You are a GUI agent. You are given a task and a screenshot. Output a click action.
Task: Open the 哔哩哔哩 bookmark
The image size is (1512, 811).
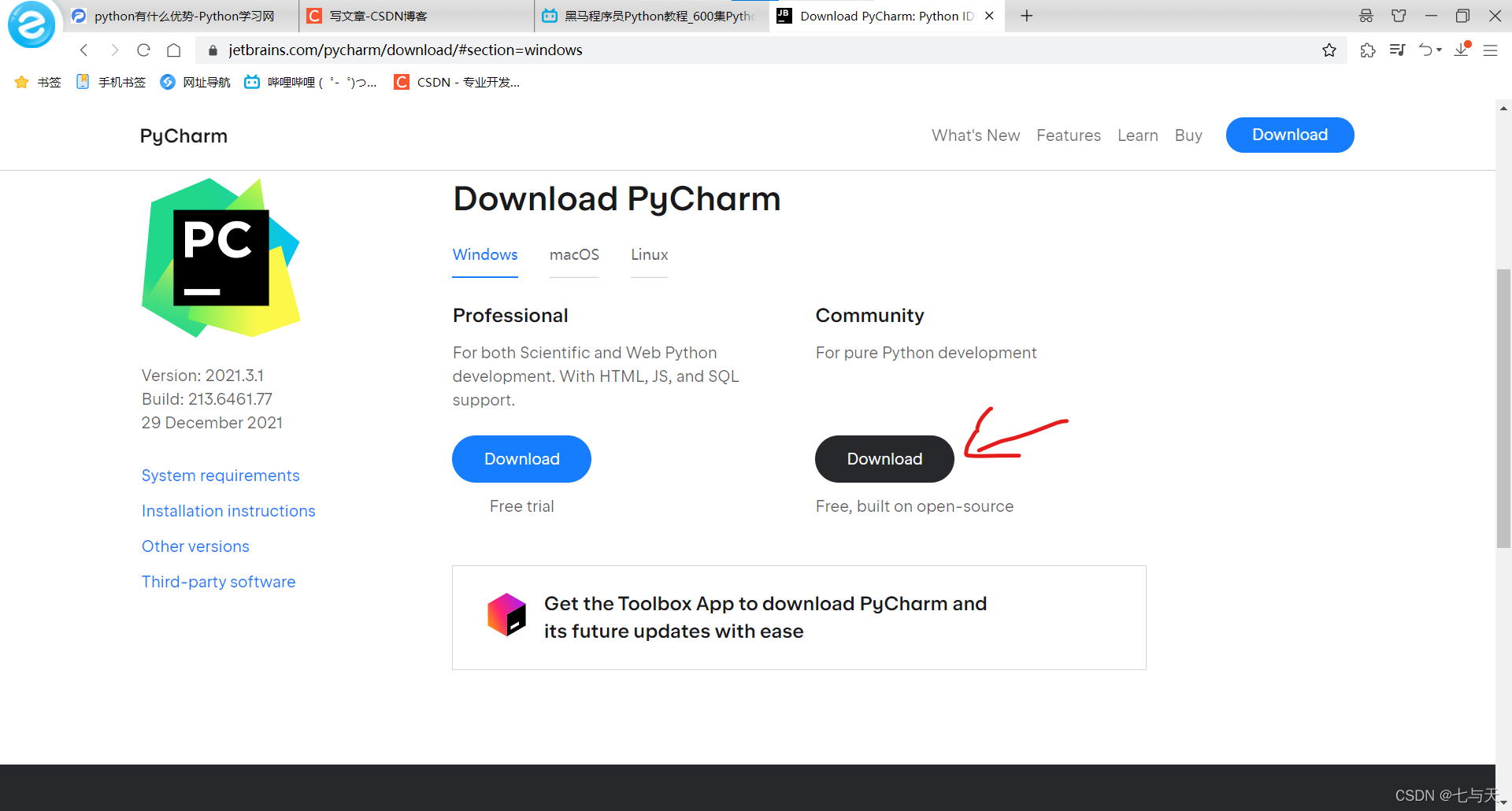click(310, 82)
